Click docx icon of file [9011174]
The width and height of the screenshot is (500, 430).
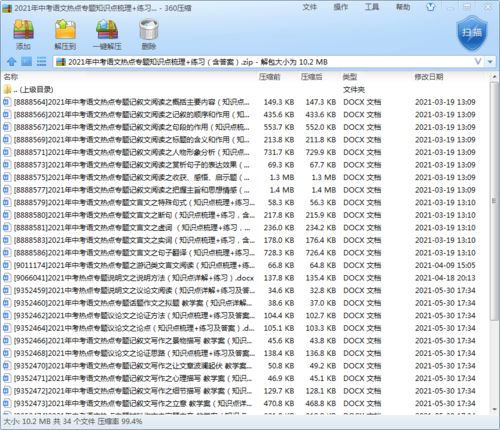click(6, 265)
